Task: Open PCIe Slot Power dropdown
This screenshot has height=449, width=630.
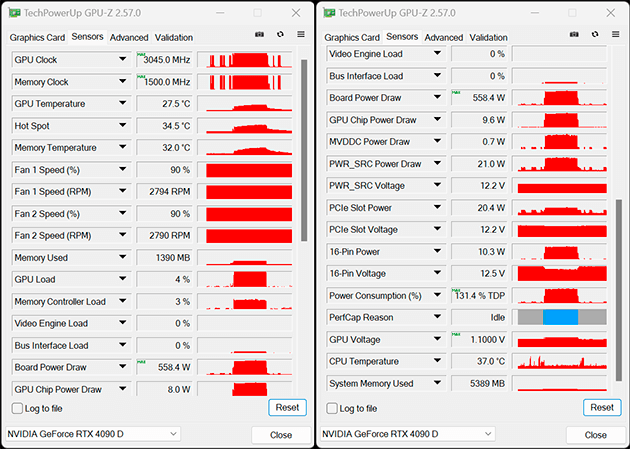Action: point(437,207)
